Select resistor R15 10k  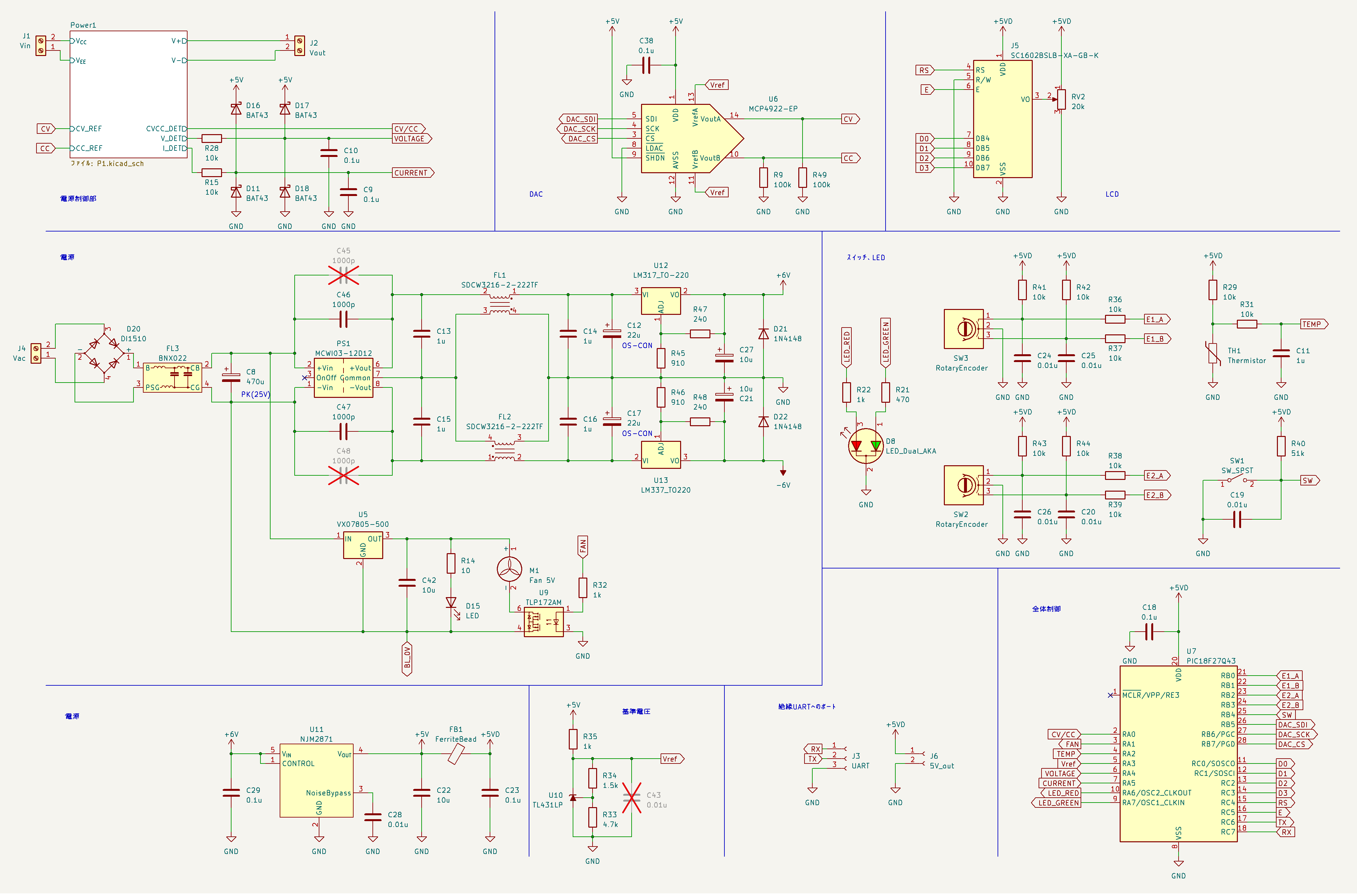(x=212, y=173)
